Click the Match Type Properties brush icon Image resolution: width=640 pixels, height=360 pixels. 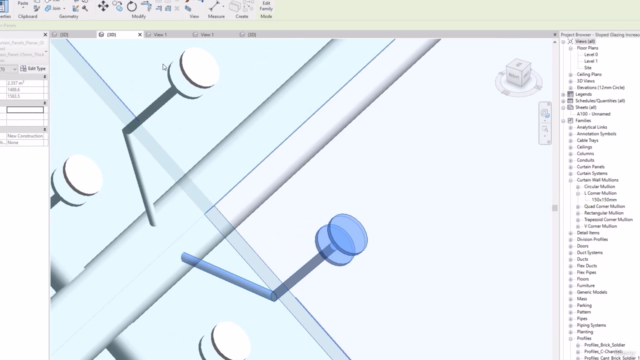pos(36,8)
